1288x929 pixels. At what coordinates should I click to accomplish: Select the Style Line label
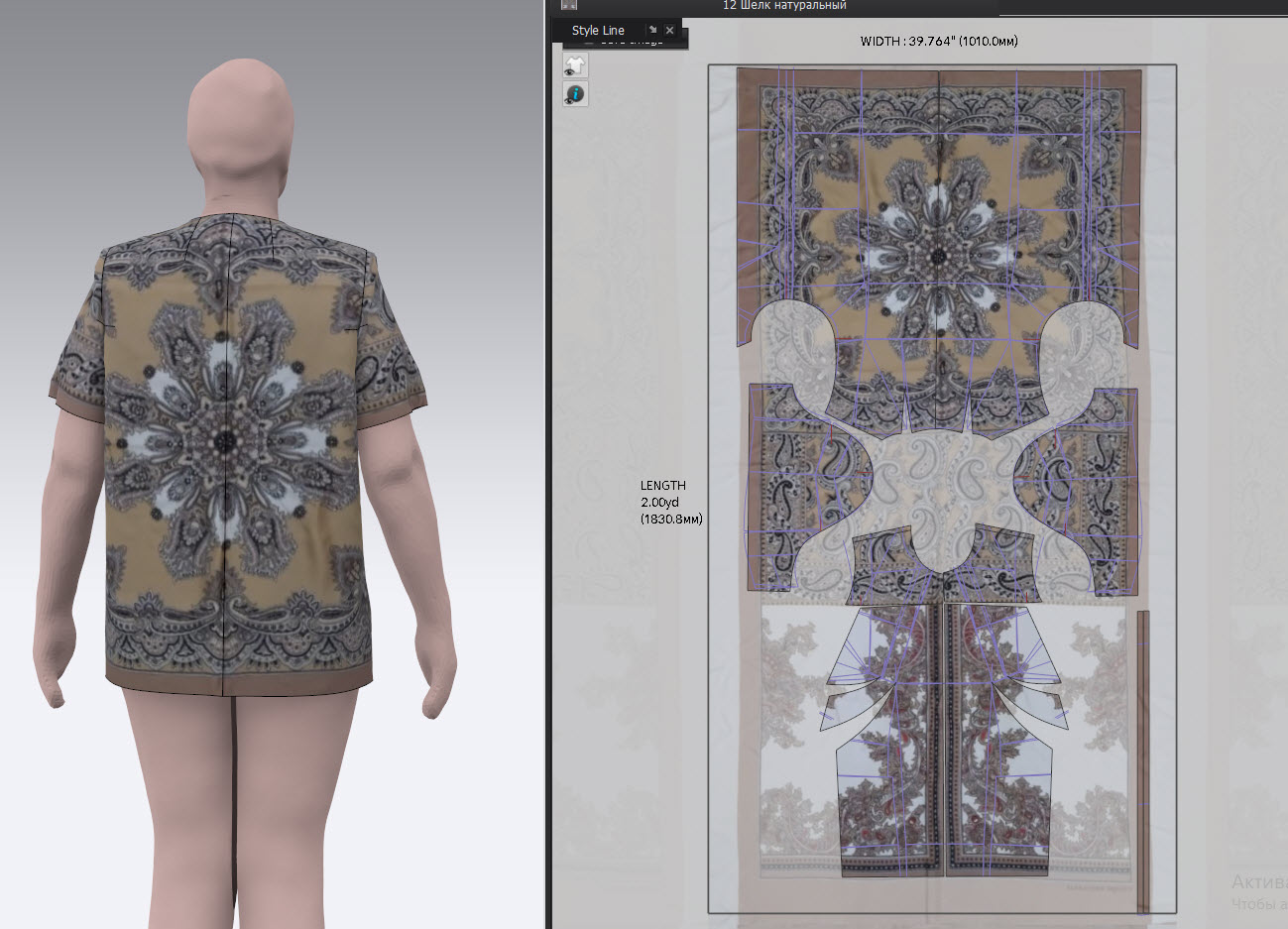pyautogui.click(x=598, y=31)
